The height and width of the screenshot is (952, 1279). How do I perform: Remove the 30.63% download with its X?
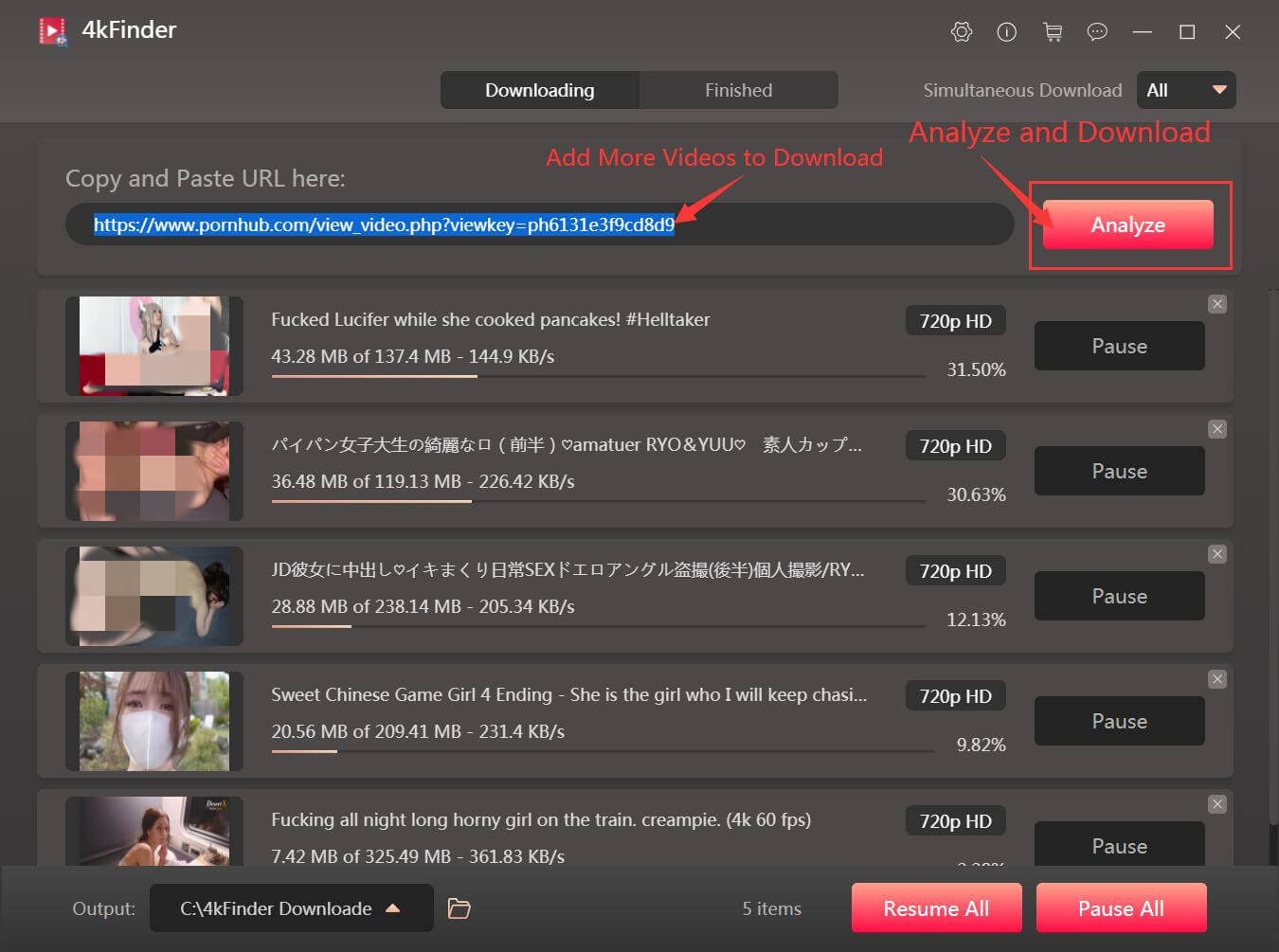click(x=1217, y=429)
